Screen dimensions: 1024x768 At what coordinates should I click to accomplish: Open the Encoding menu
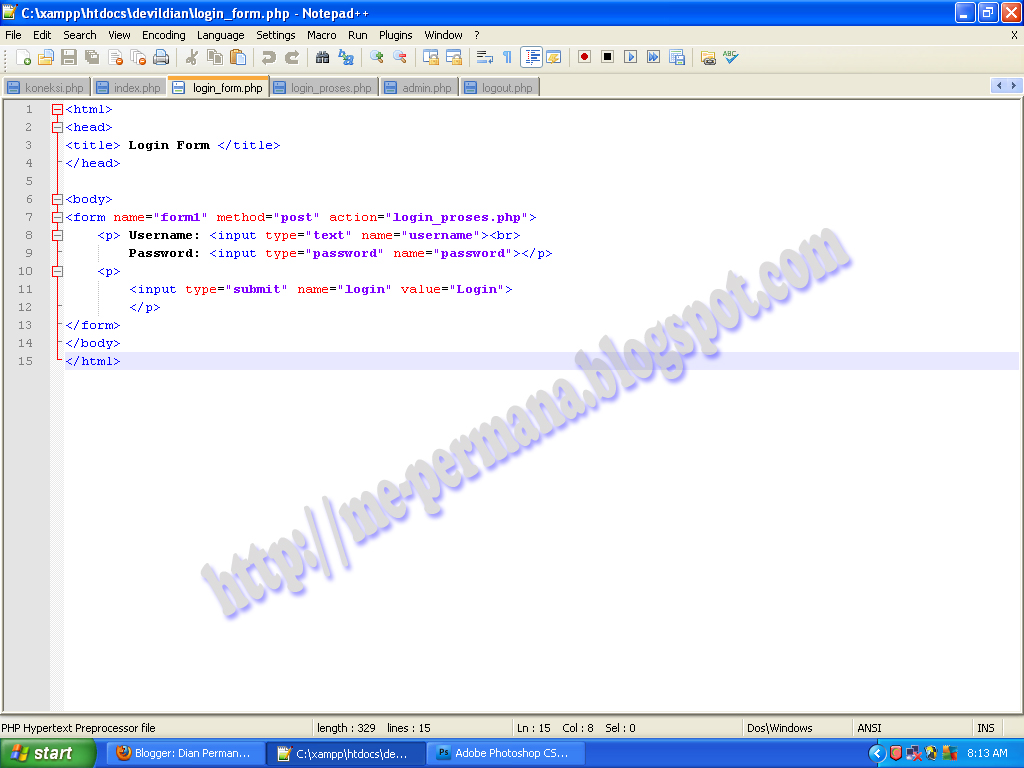pyautogui.click(x=163, y=34)
